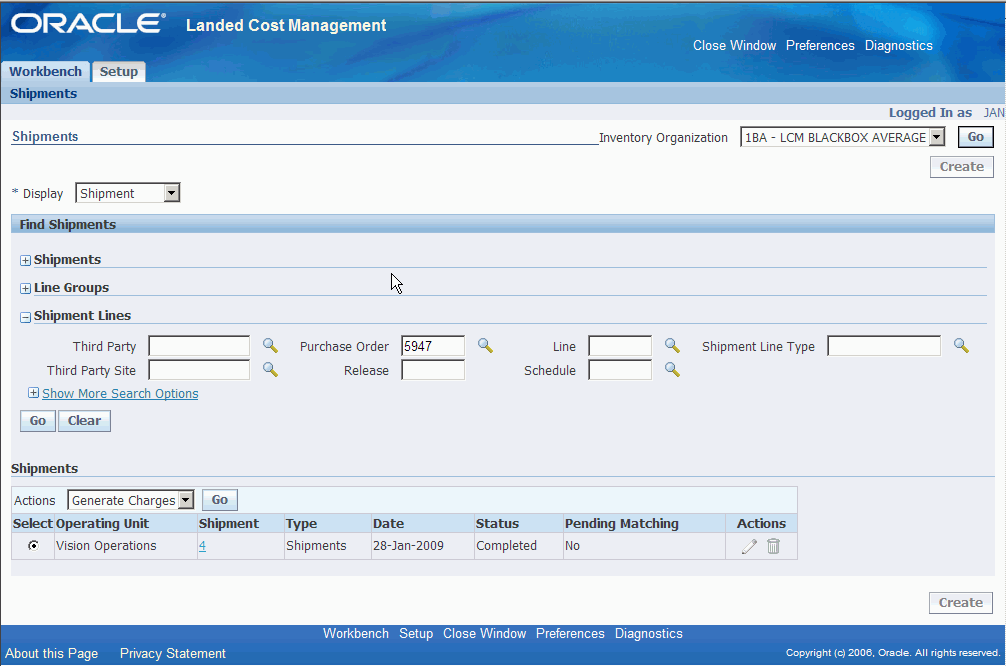Image resolution: width=1006 pixels, height=666 pixels.
Task: Switch to the Setup tab
Action: 119,71
